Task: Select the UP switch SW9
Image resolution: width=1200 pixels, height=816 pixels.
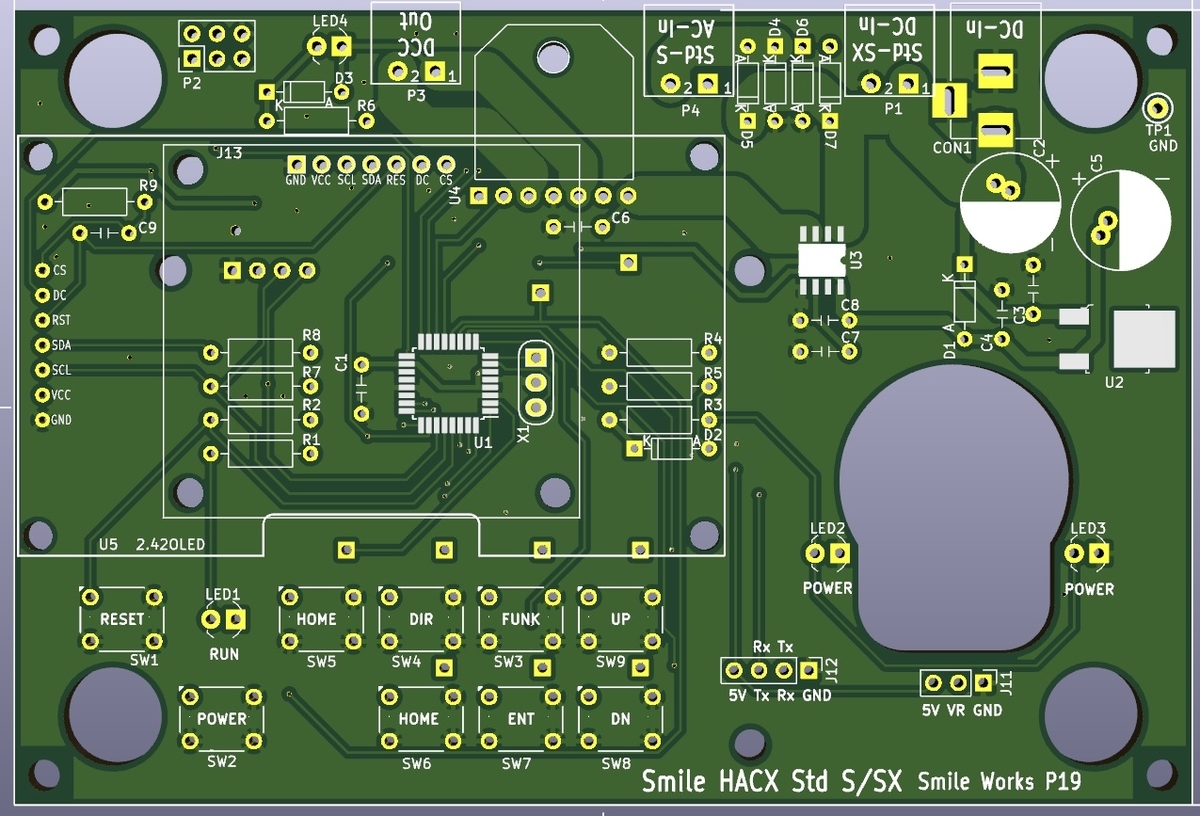Action: [620, 619]
